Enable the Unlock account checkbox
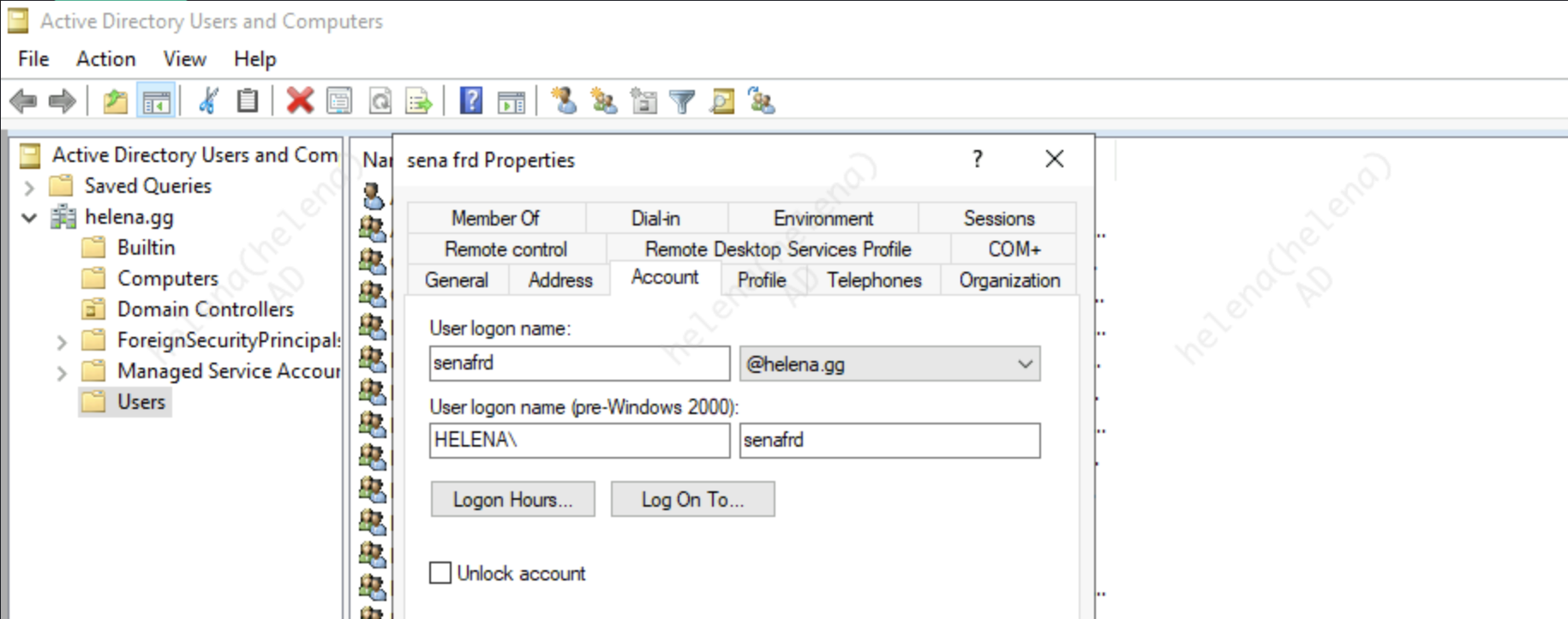Image resolution: width=1568 pixels, height=619 pixels. tap(440, 573)
